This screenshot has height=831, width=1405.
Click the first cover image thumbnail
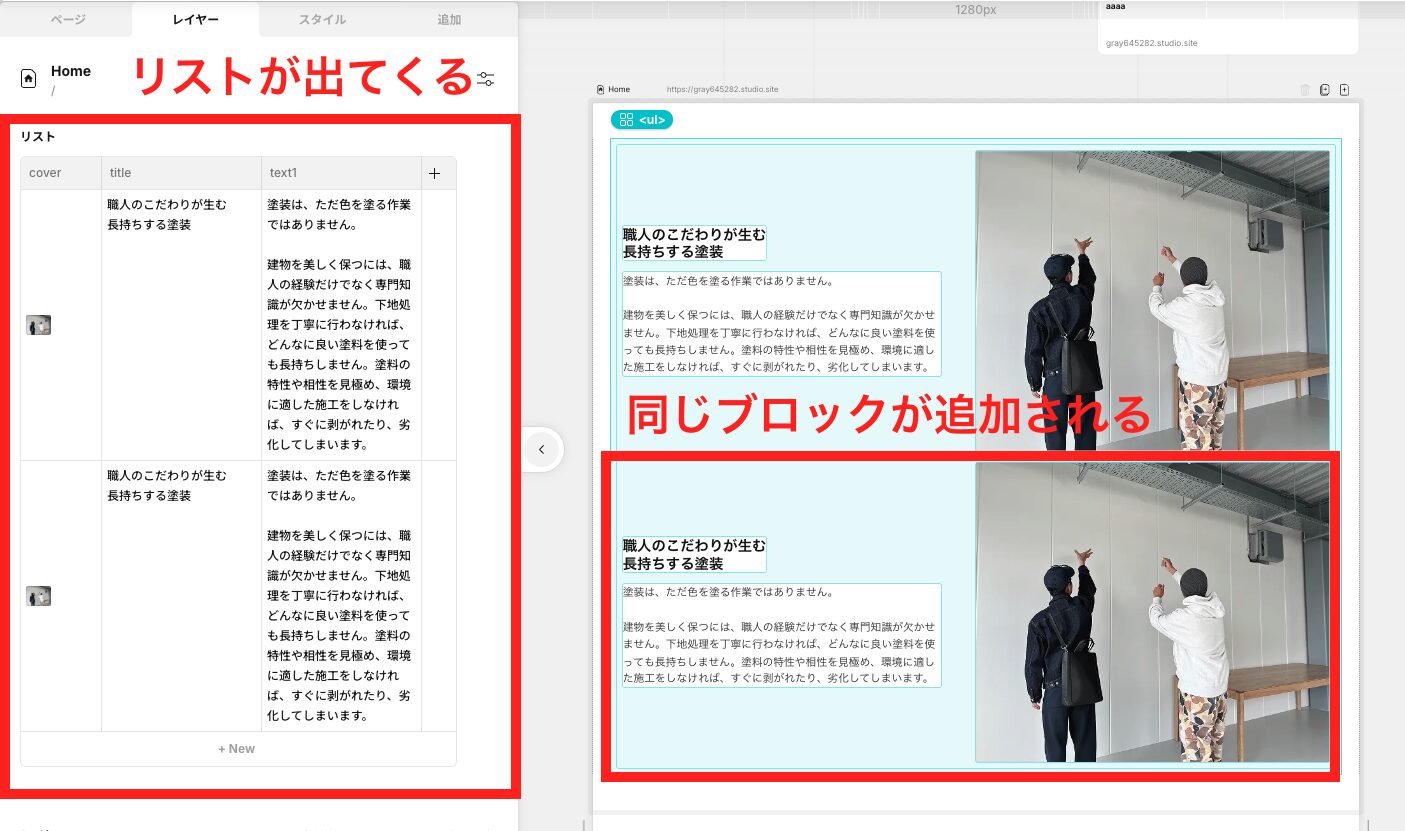point(38,324)
